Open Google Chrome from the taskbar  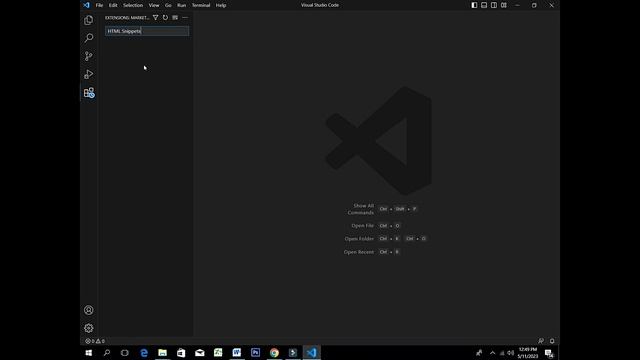pyautogui.click(x=274, y=353)
